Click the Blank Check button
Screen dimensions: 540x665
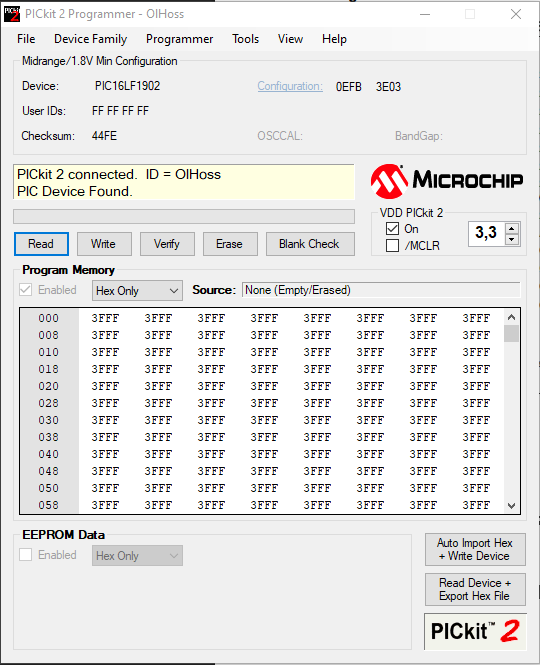310,244
